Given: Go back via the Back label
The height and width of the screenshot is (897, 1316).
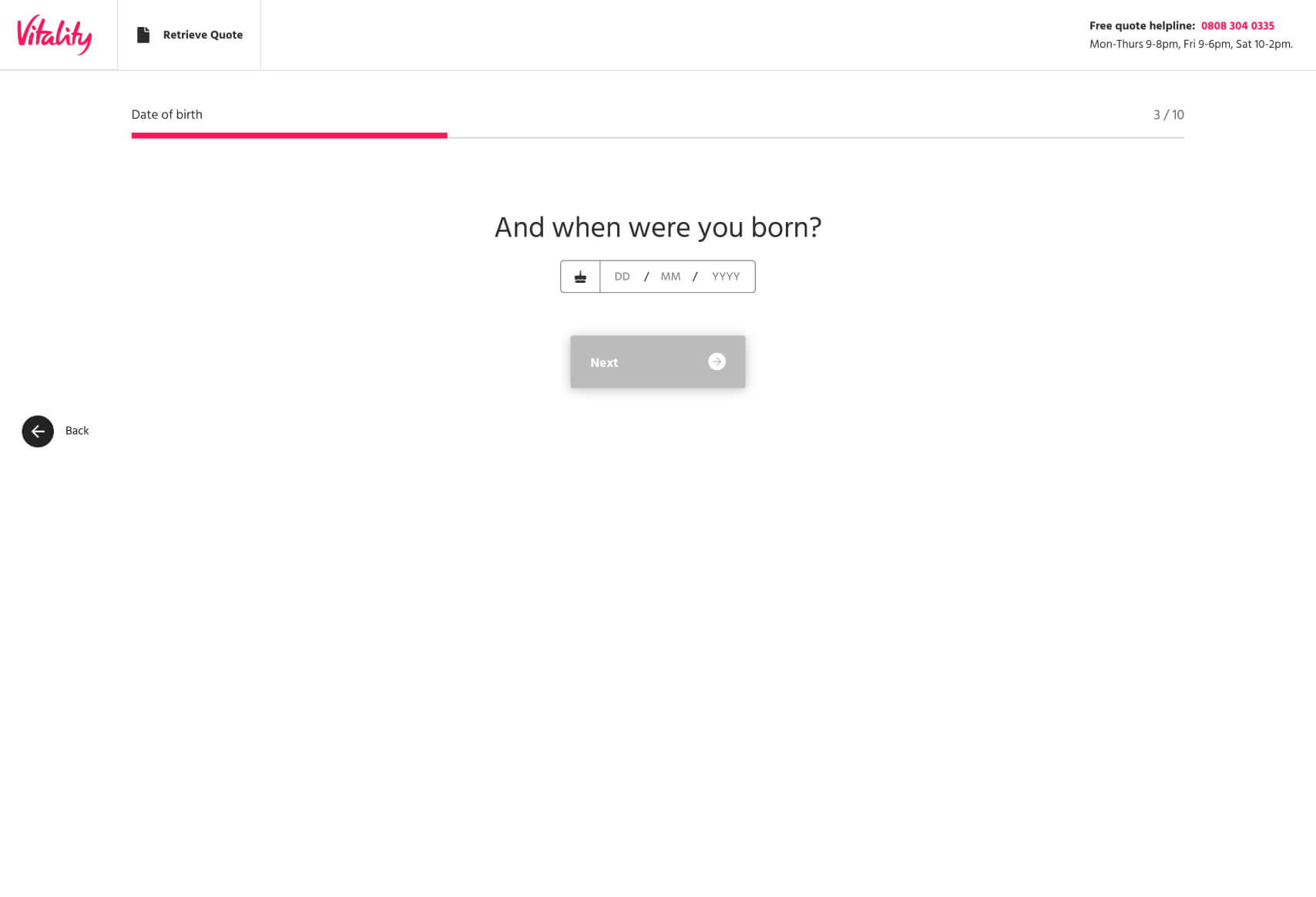Looking at the screenshot, I should (77, 431).
